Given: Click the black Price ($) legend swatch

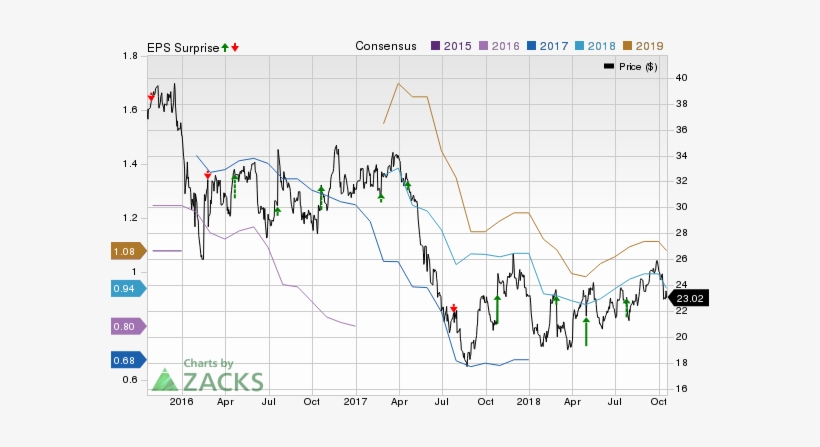Looking at the screenshot, I should [609, 66].
